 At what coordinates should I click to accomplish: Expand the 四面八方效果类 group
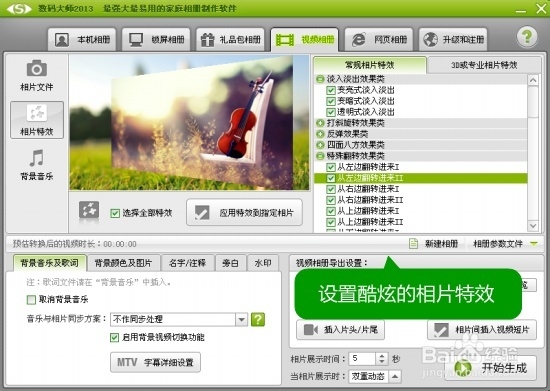[320, 145]
